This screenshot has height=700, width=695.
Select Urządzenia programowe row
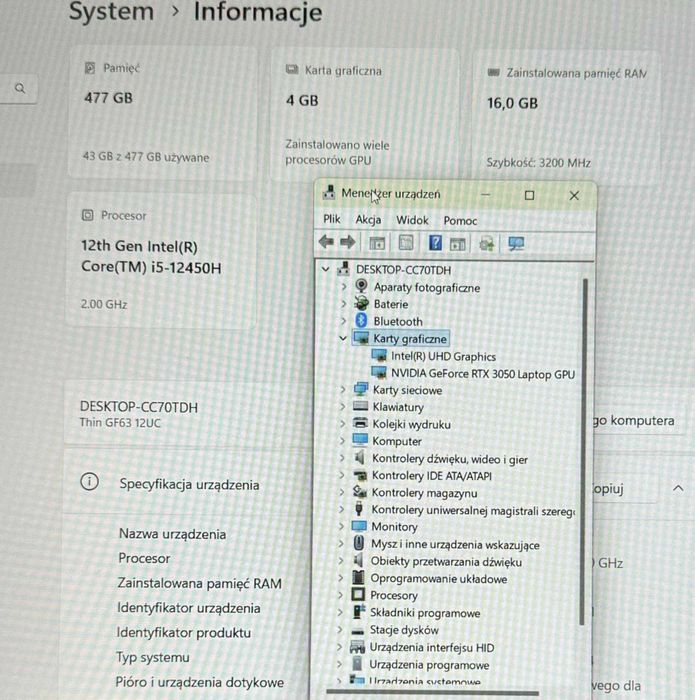[x=429, y=665]
